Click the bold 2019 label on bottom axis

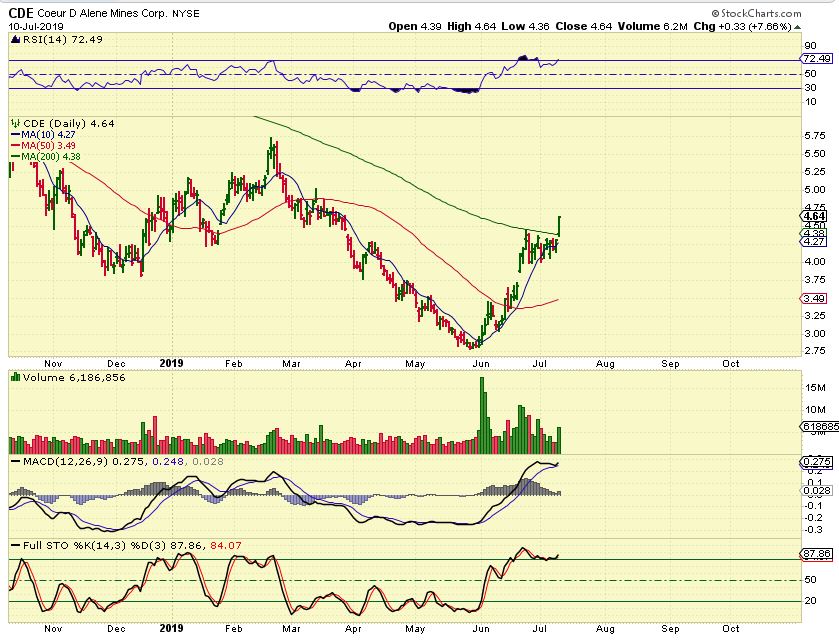tap(171, 628)
